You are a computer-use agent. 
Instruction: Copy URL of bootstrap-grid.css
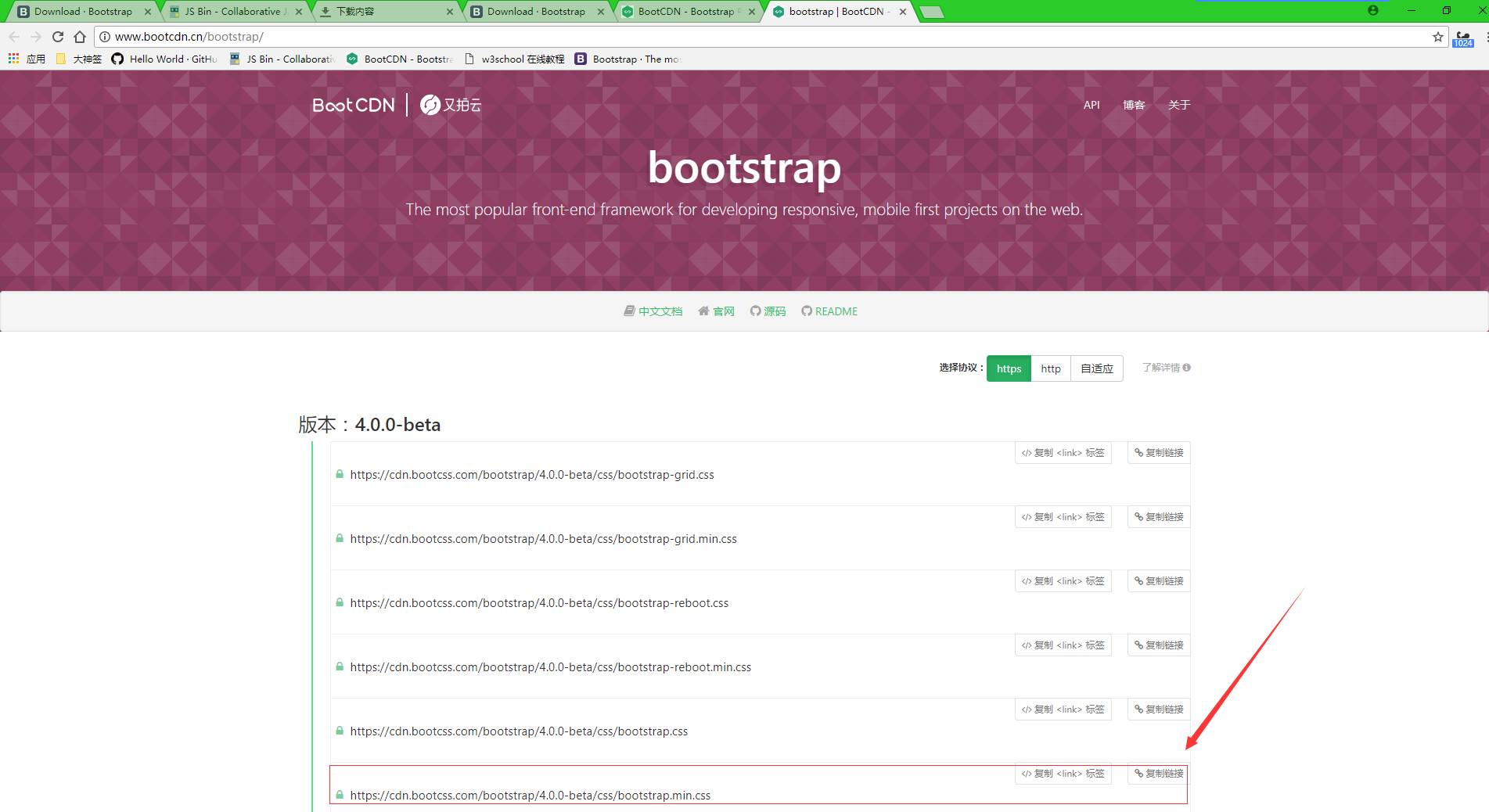(x=1159, y=453)
